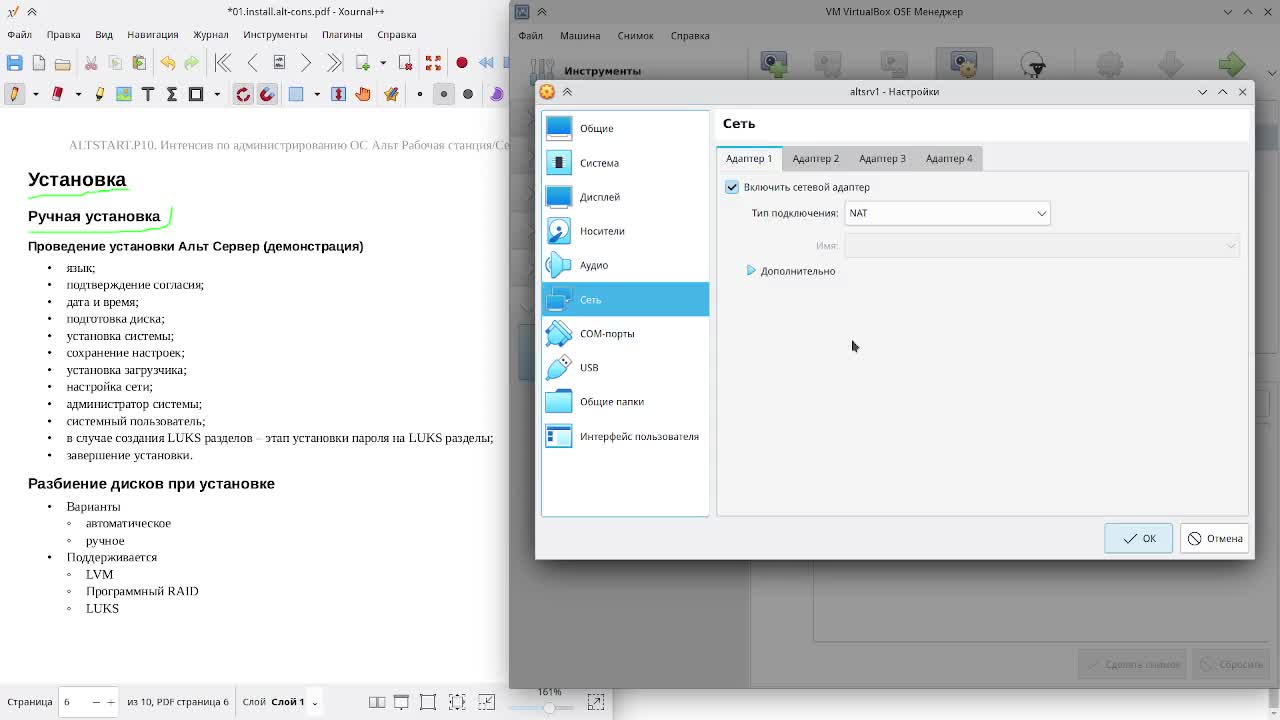Toggle grid snapping magnet
Viewport: 1280px width, 720px height.
point(267,94)
